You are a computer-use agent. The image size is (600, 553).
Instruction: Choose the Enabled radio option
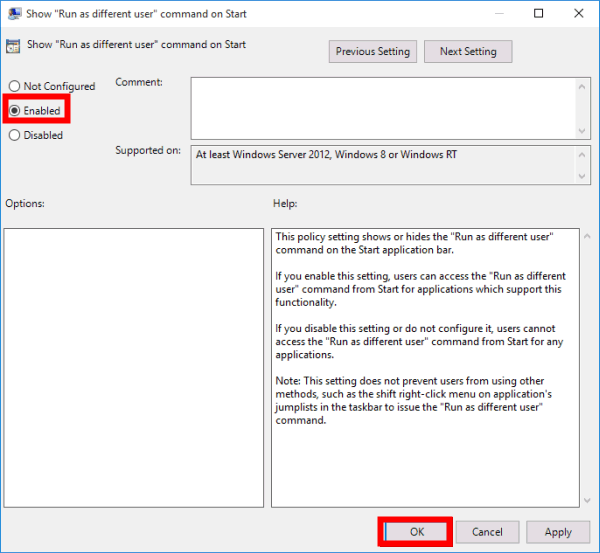[x=15, y=111]
